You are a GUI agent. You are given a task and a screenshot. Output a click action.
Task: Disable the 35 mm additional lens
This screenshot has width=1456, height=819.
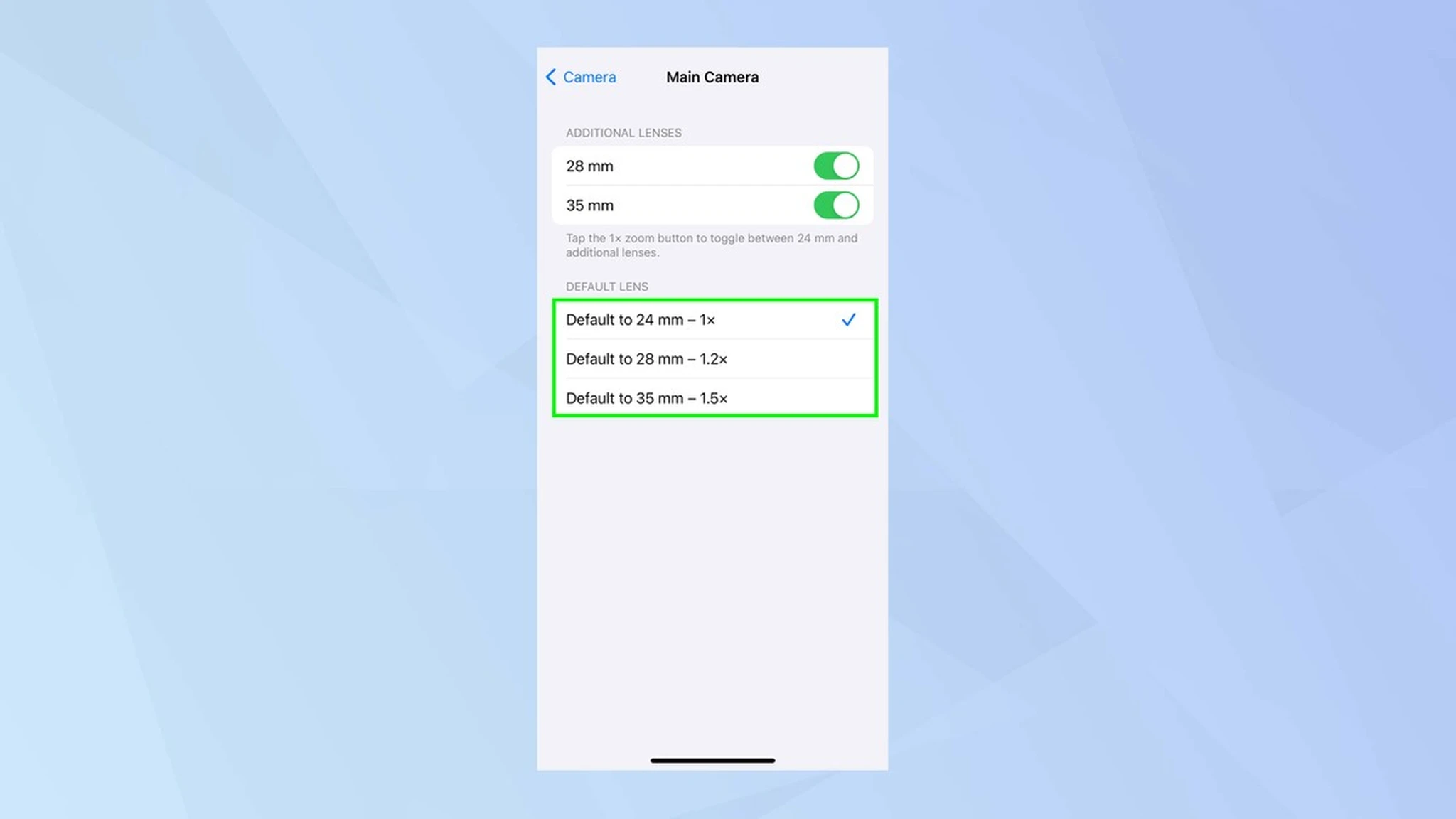(x=836, y=205)
